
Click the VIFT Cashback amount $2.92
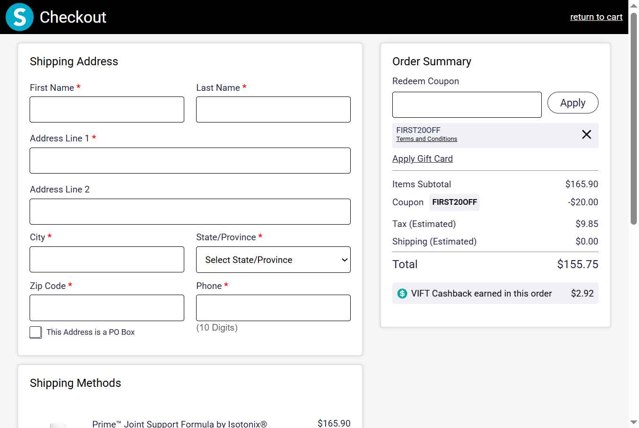pyautogui.click(x=582, y=293)
